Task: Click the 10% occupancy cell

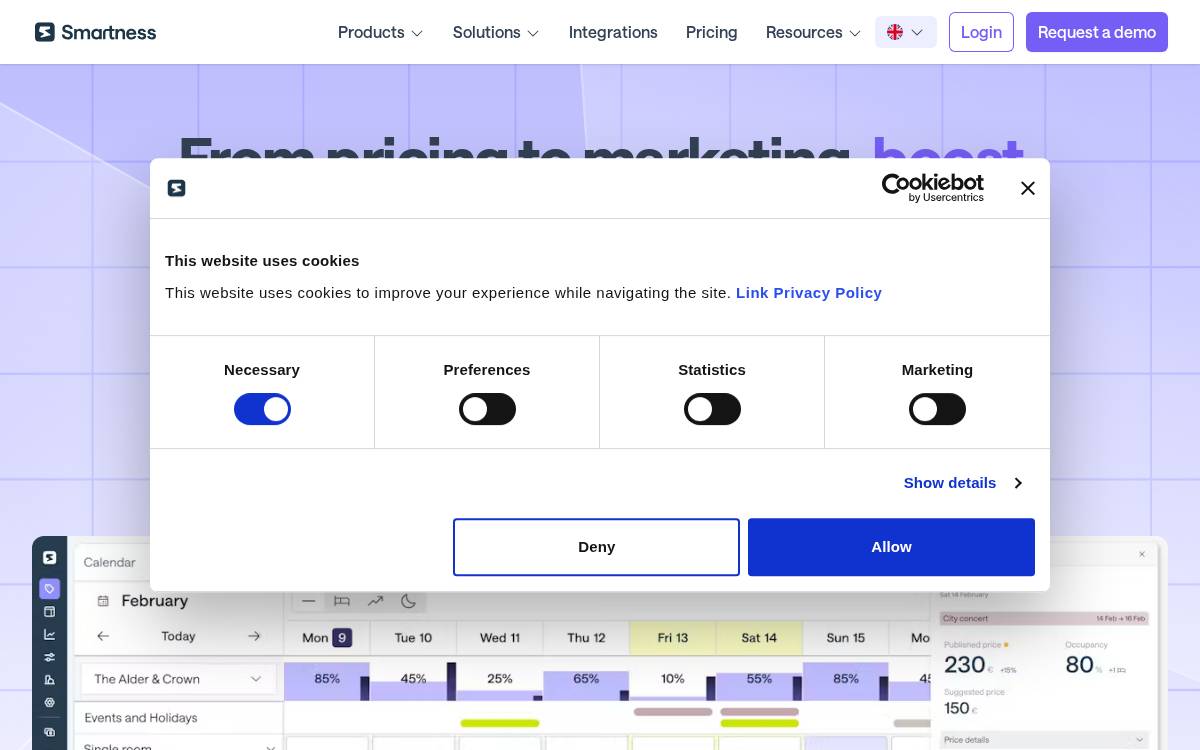Action: pos(673,679)
